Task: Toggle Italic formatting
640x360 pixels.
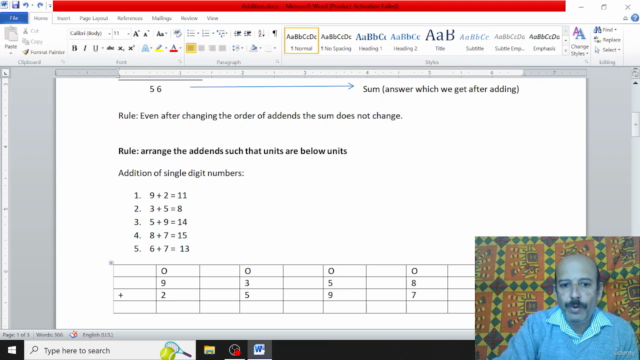Action: click(x=85, y=49)
